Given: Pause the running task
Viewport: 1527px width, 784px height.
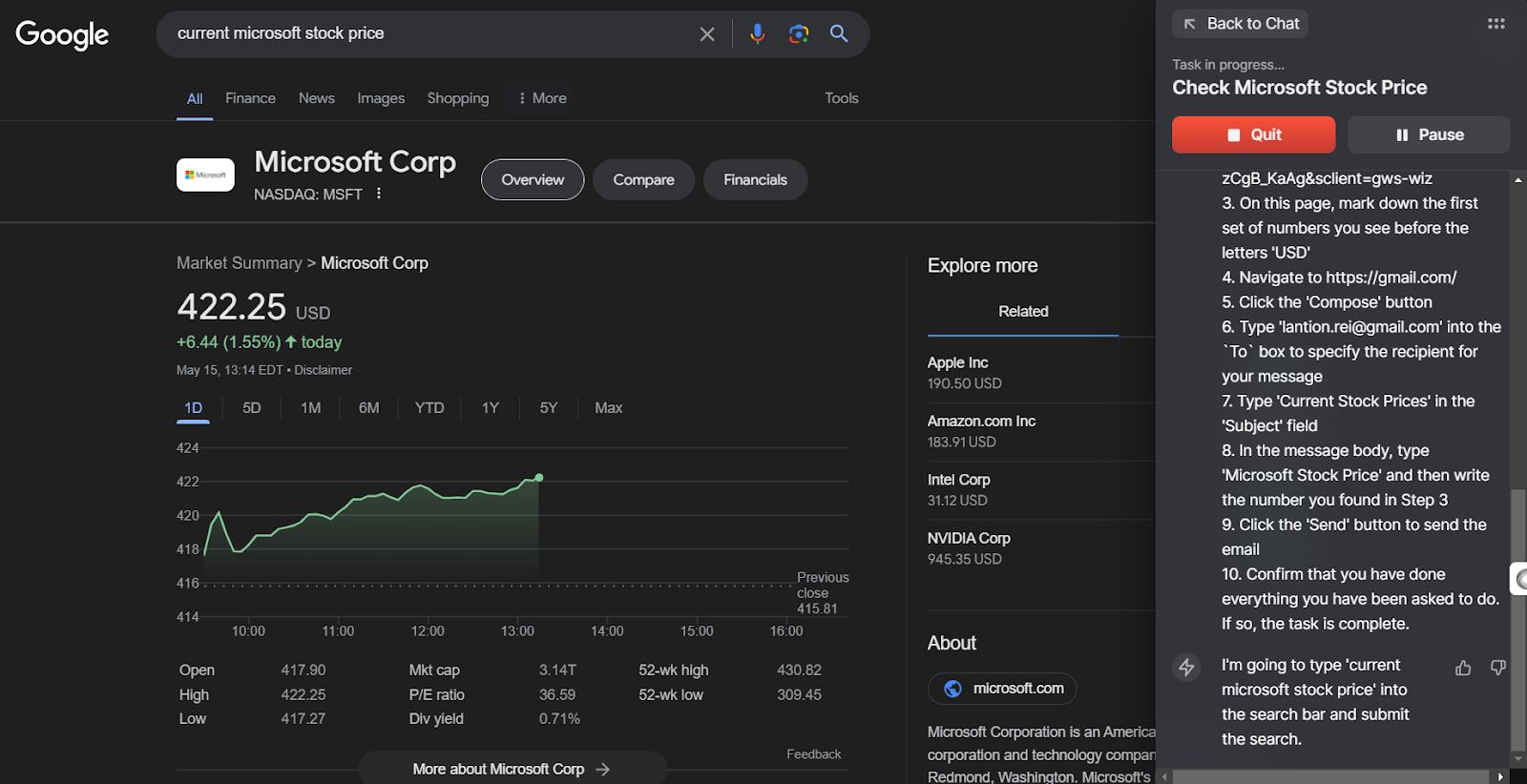Looking at the screenshot, I should 1429,134.
